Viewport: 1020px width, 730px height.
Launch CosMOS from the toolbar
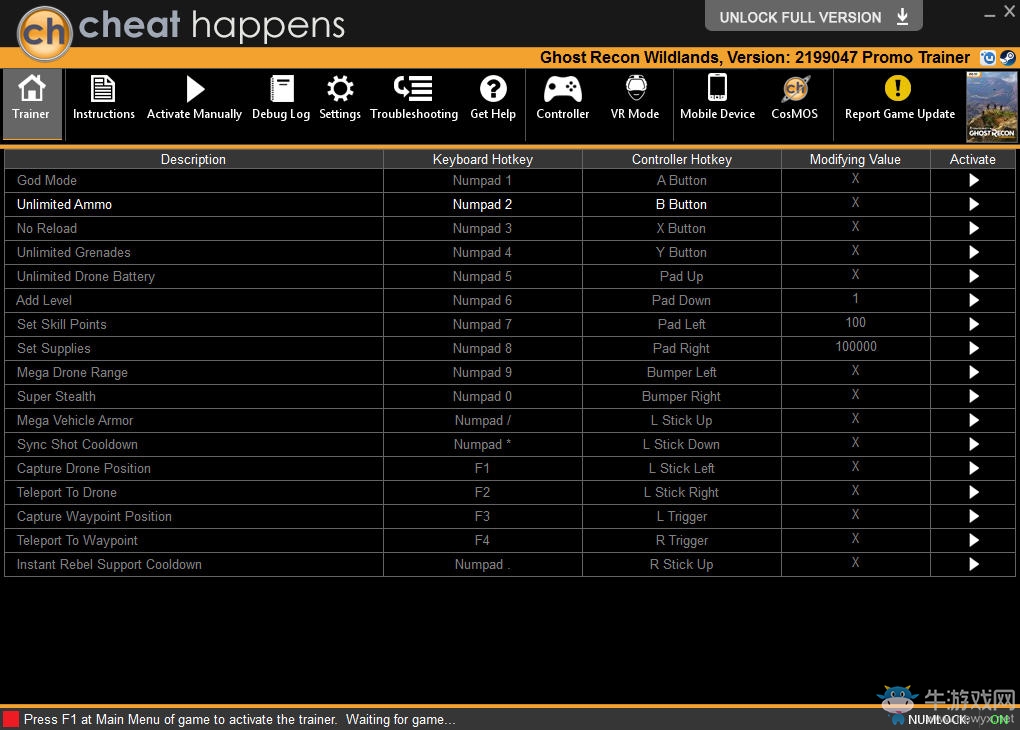[x=794, y=98]
